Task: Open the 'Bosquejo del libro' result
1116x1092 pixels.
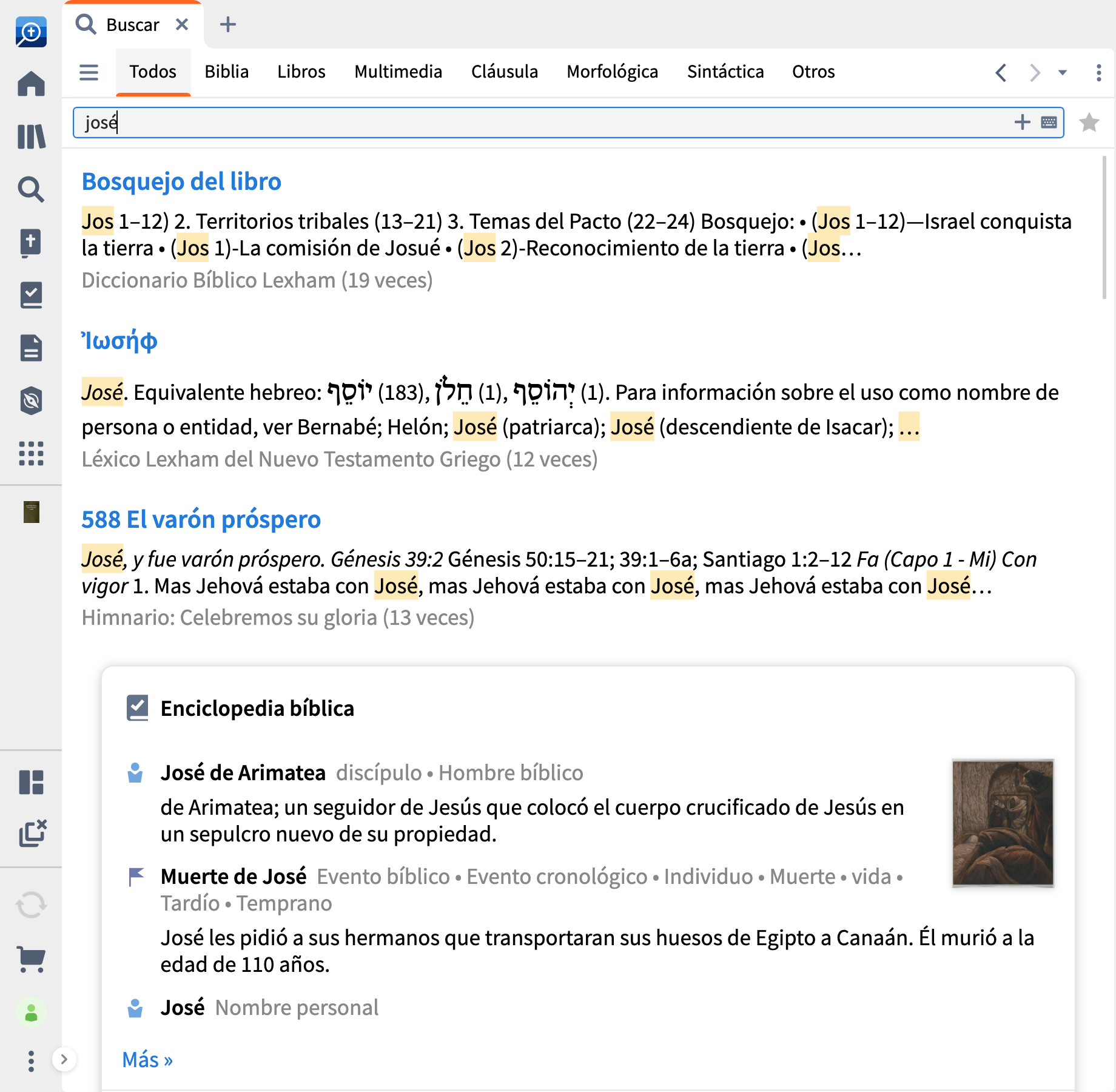Action: click(181, 181)
